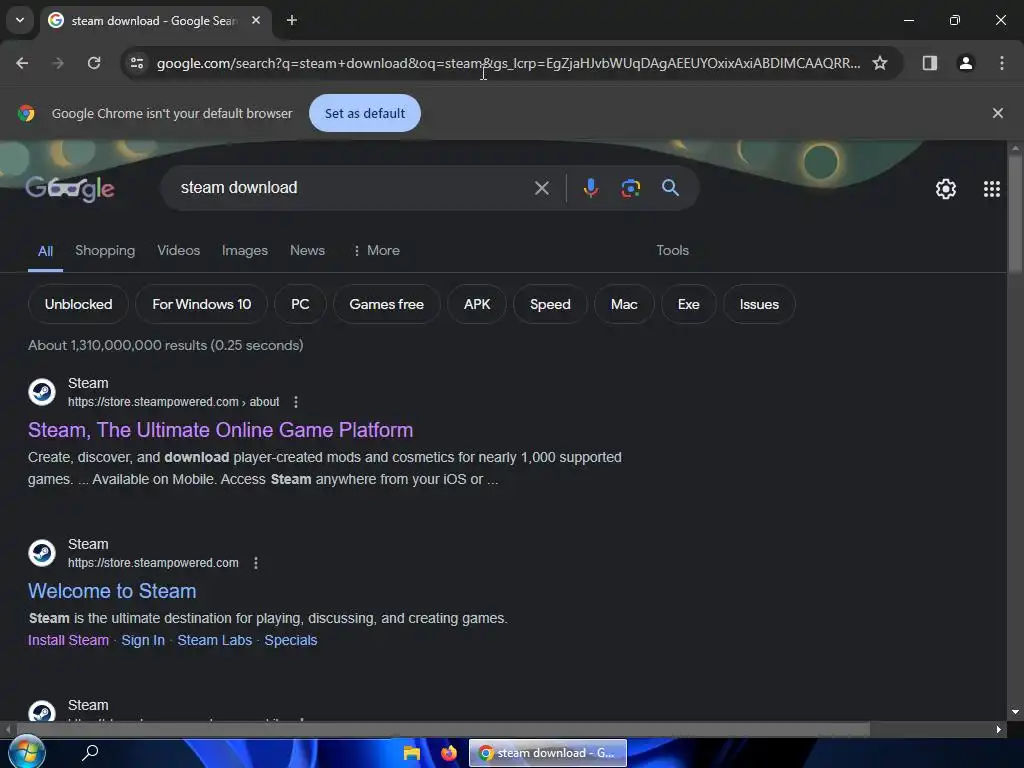
Task: Open the search Tools options
Action: [673, 250]
